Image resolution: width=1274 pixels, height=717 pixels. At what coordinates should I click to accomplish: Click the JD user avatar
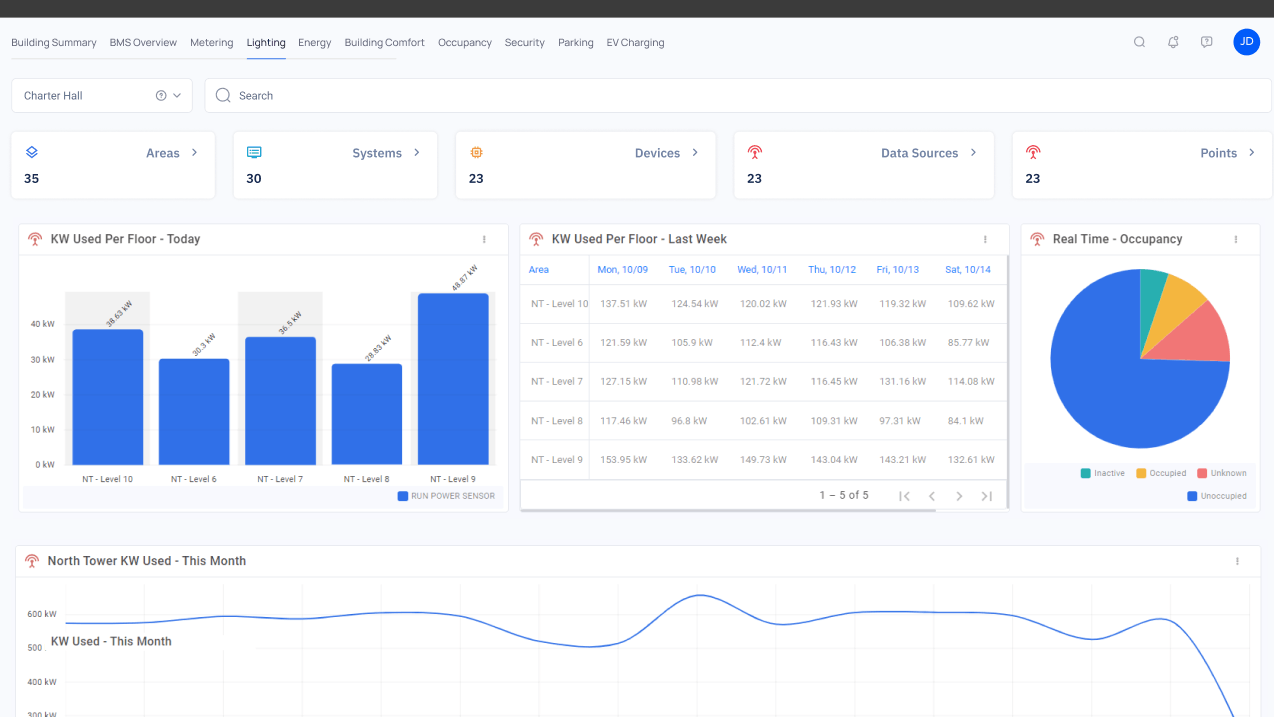1246,42
